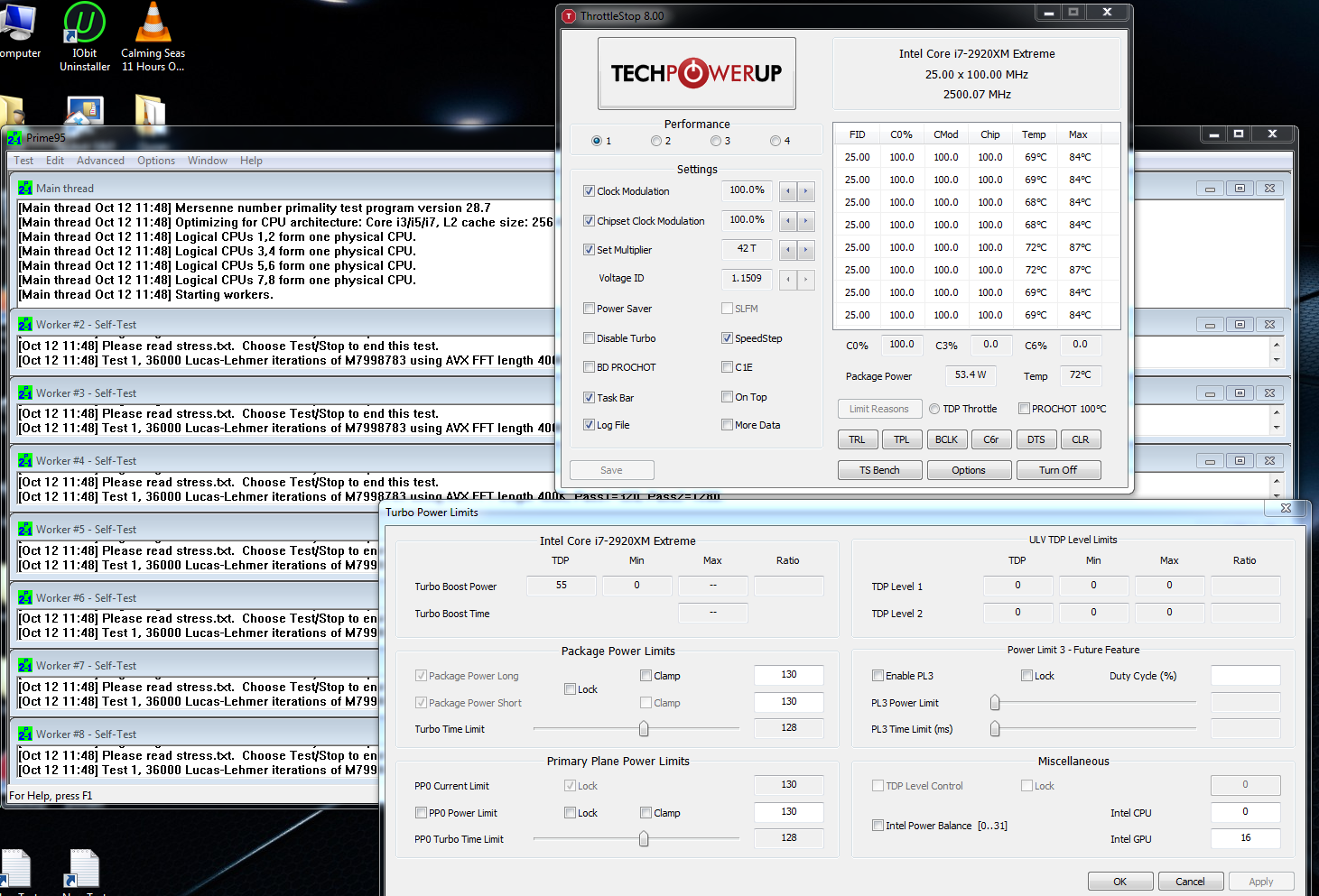Open IObit Uninstaller desktop shortcut

(x=84, y=37)
